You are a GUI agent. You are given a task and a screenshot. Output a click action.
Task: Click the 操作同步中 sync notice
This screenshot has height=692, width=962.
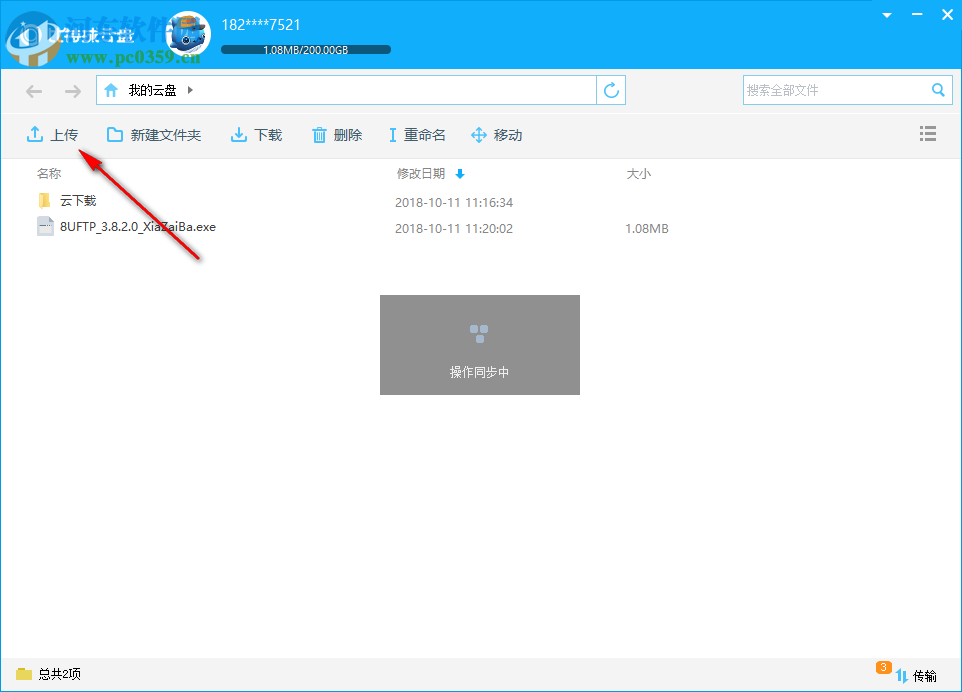click(x=480, y=345)
